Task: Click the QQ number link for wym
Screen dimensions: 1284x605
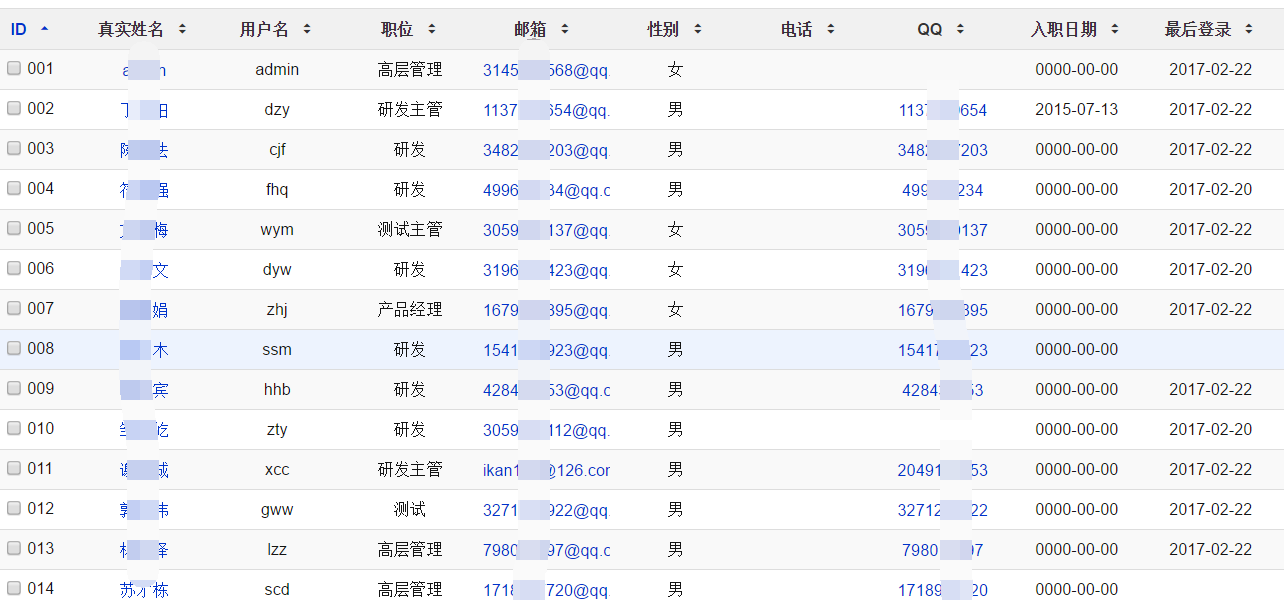Action: (942, 230)
